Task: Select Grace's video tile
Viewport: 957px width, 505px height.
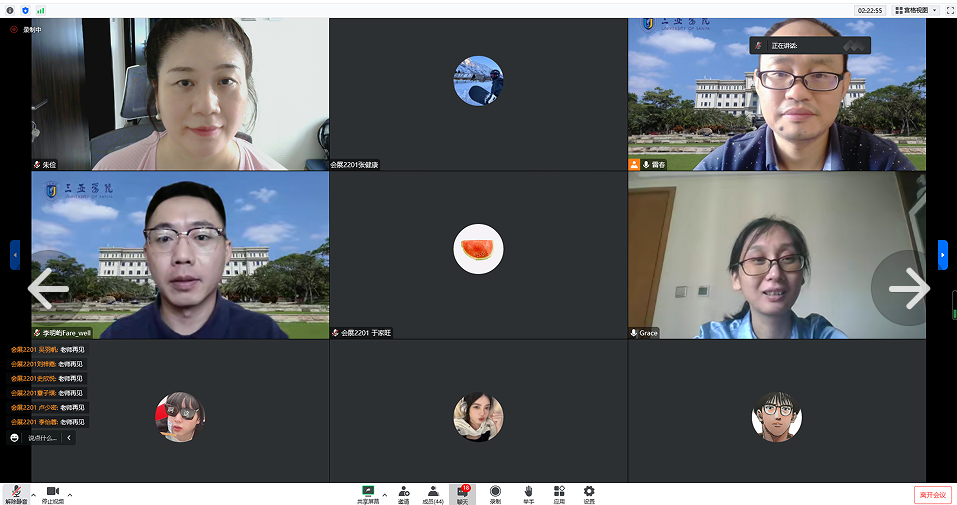Action: coord(776,255)
